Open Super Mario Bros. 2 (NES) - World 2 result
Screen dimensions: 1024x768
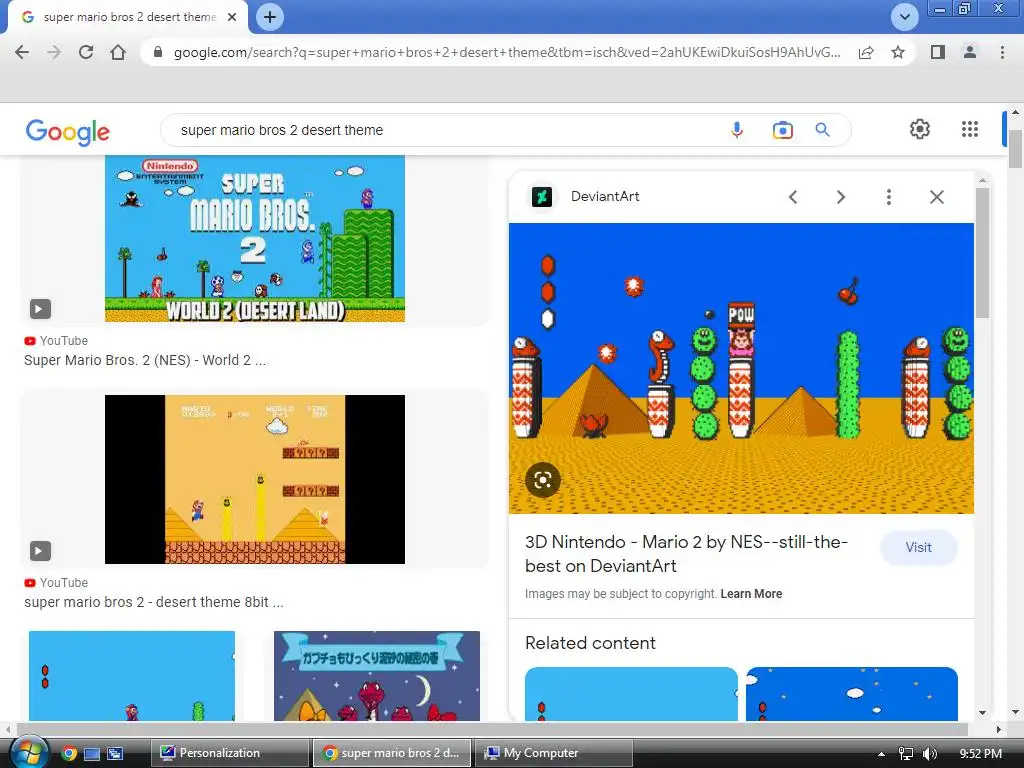pos(145,360)
